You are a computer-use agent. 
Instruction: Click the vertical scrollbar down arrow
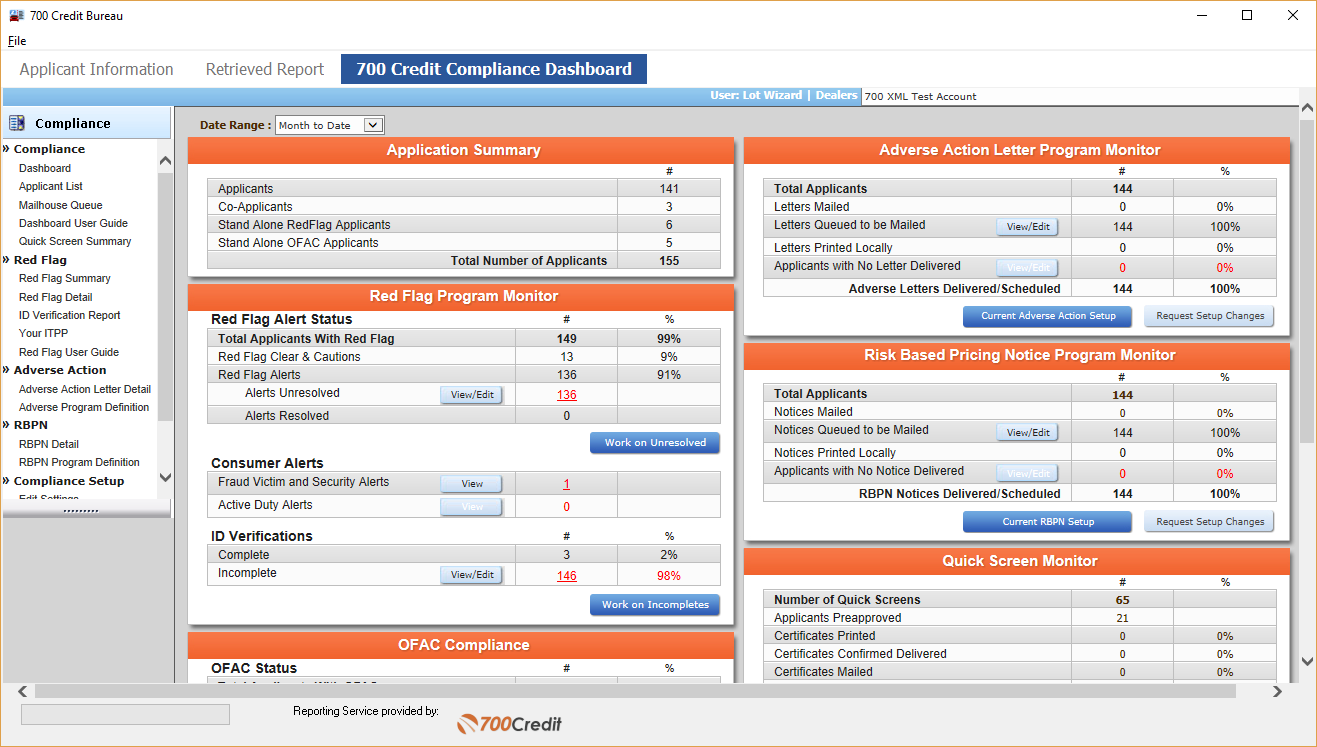pyautogui.click(x=1307, y=661)
